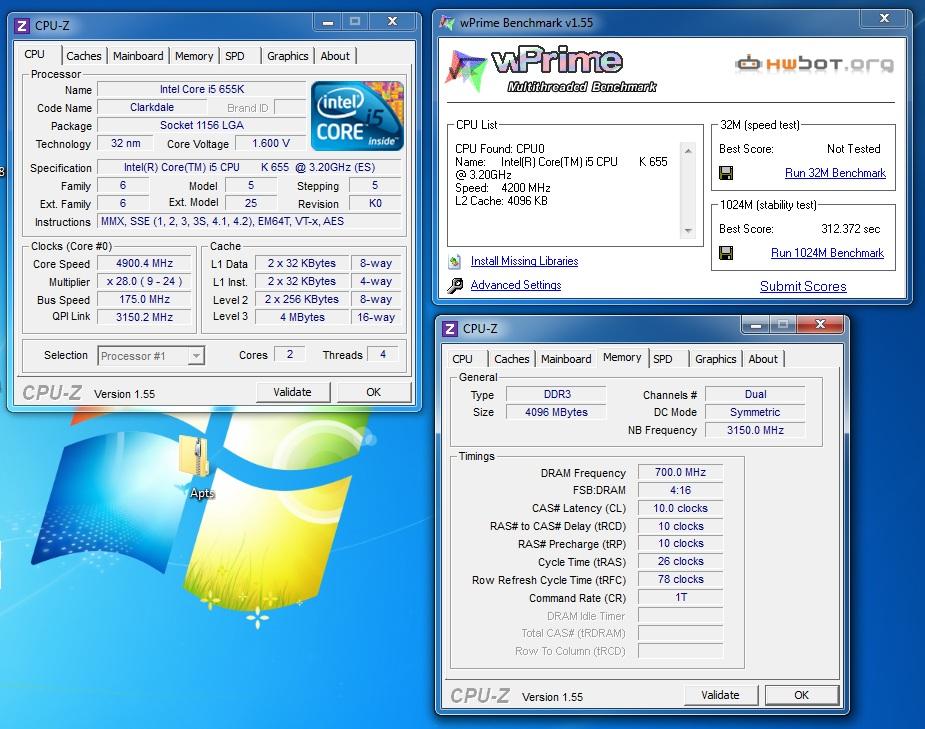Click the DRAM Frequency 700.0 MHz field
The height and width of the screenshot is (729, 925).
click(x=680, y=472)
